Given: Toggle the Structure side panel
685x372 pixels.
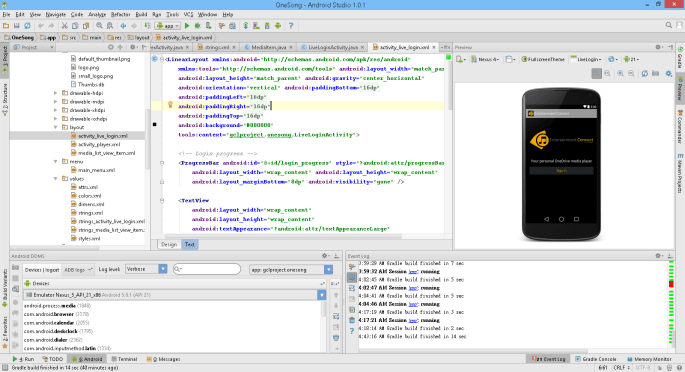Looking at the screenshot, I should click(5, 100).
